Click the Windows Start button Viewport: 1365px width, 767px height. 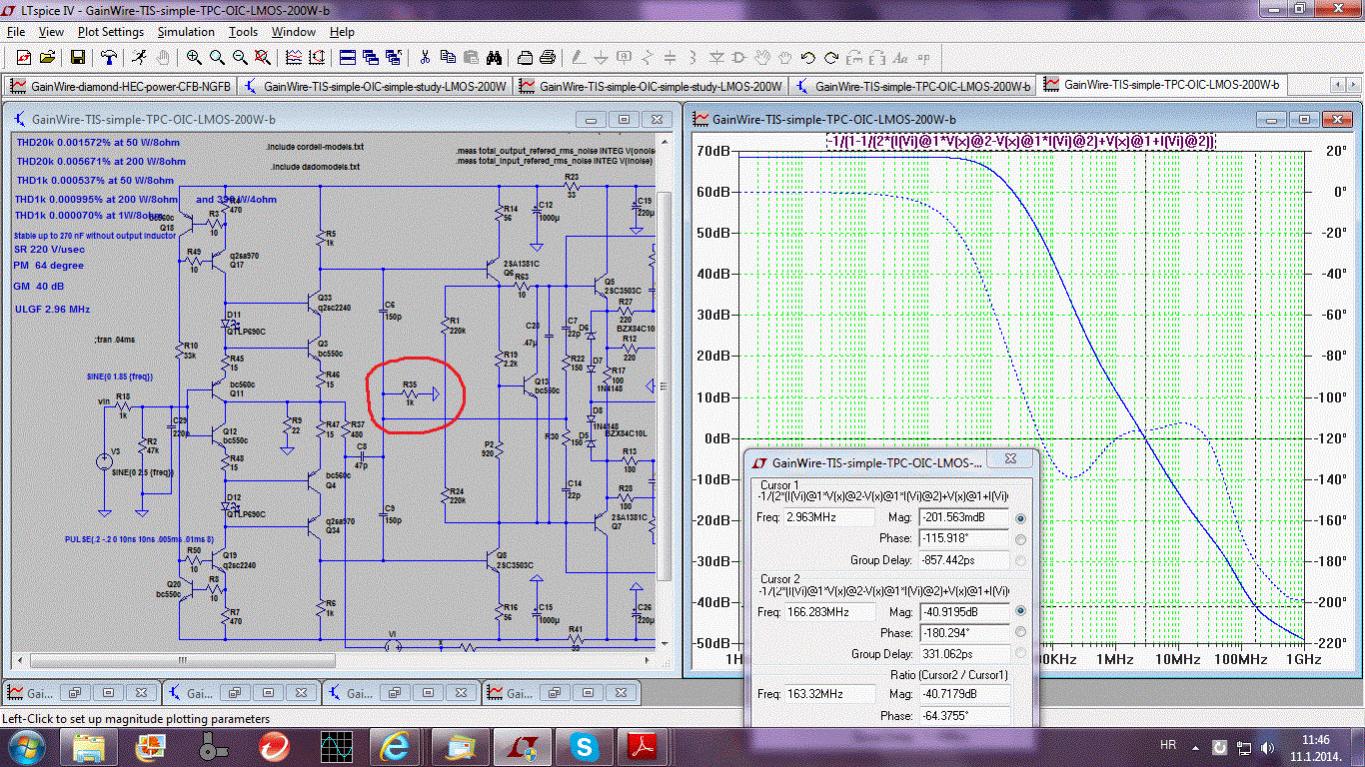pos(25,747)
